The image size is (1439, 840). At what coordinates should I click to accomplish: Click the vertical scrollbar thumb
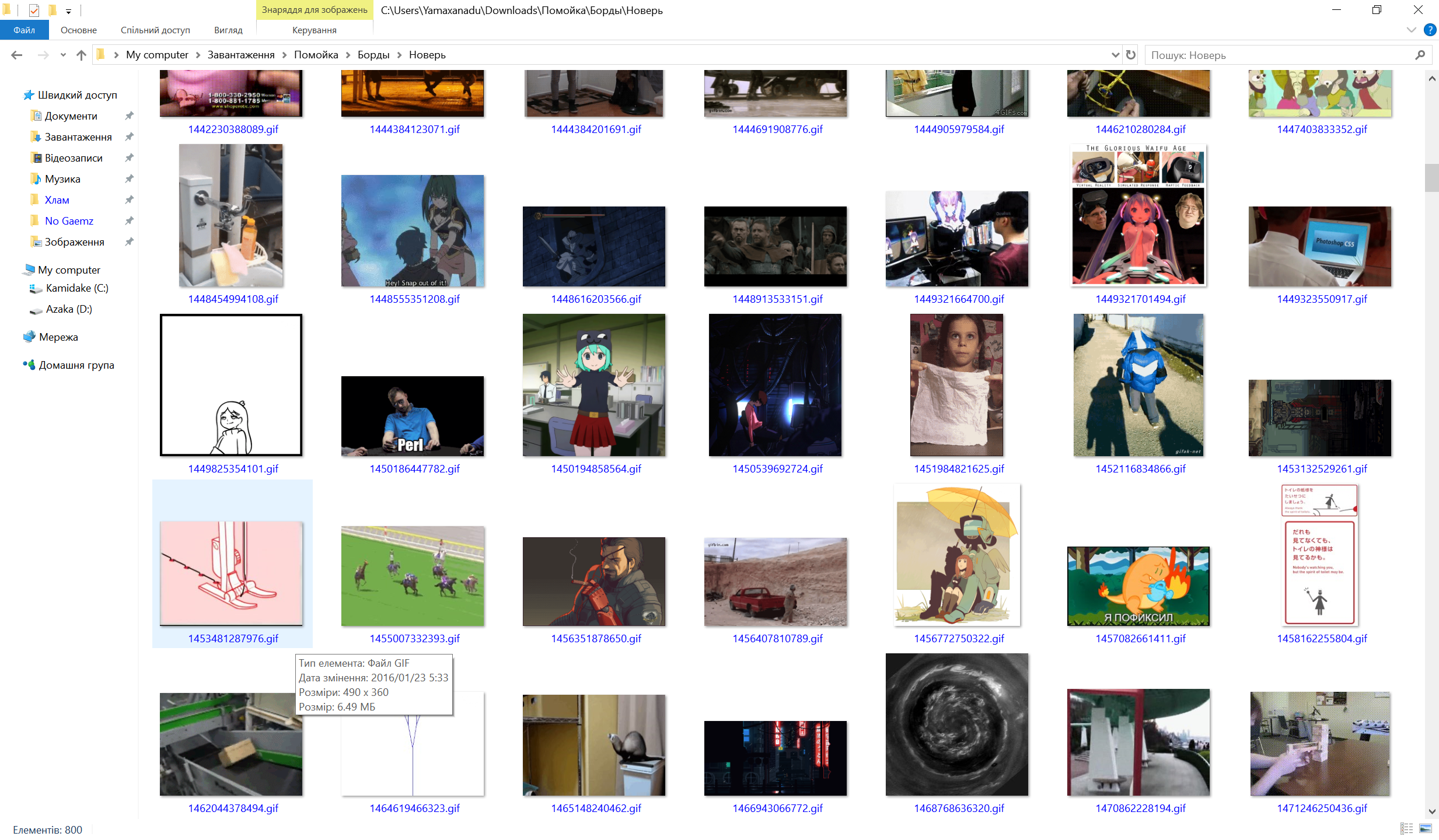tap(1431, 178)
